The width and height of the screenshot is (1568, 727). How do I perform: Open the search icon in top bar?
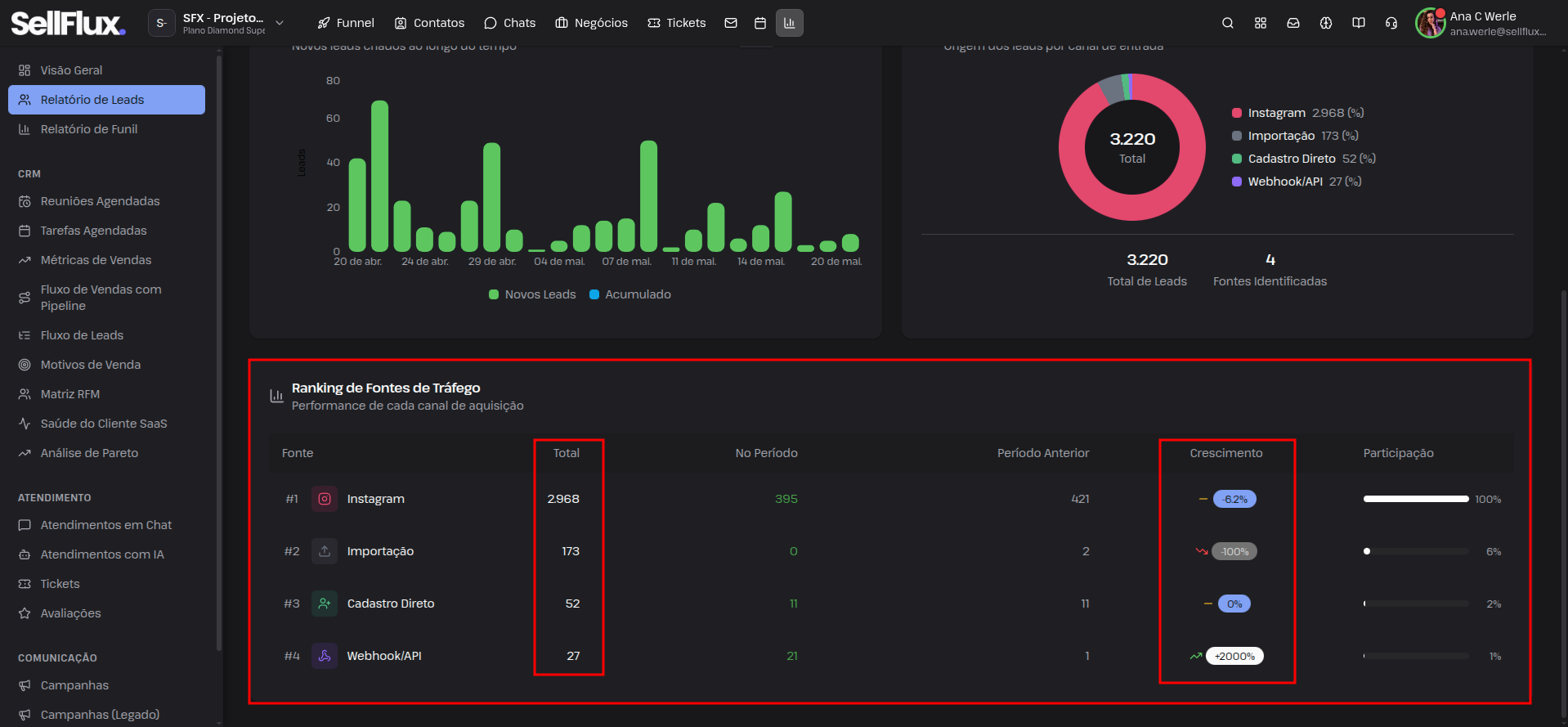1227,23
